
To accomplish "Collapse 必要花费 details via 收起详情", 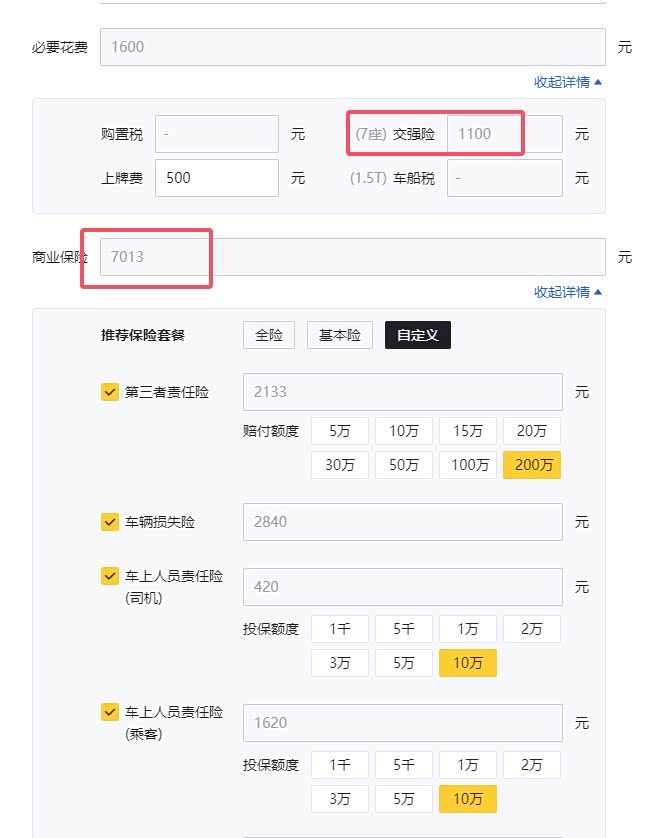I will [568, 82].
